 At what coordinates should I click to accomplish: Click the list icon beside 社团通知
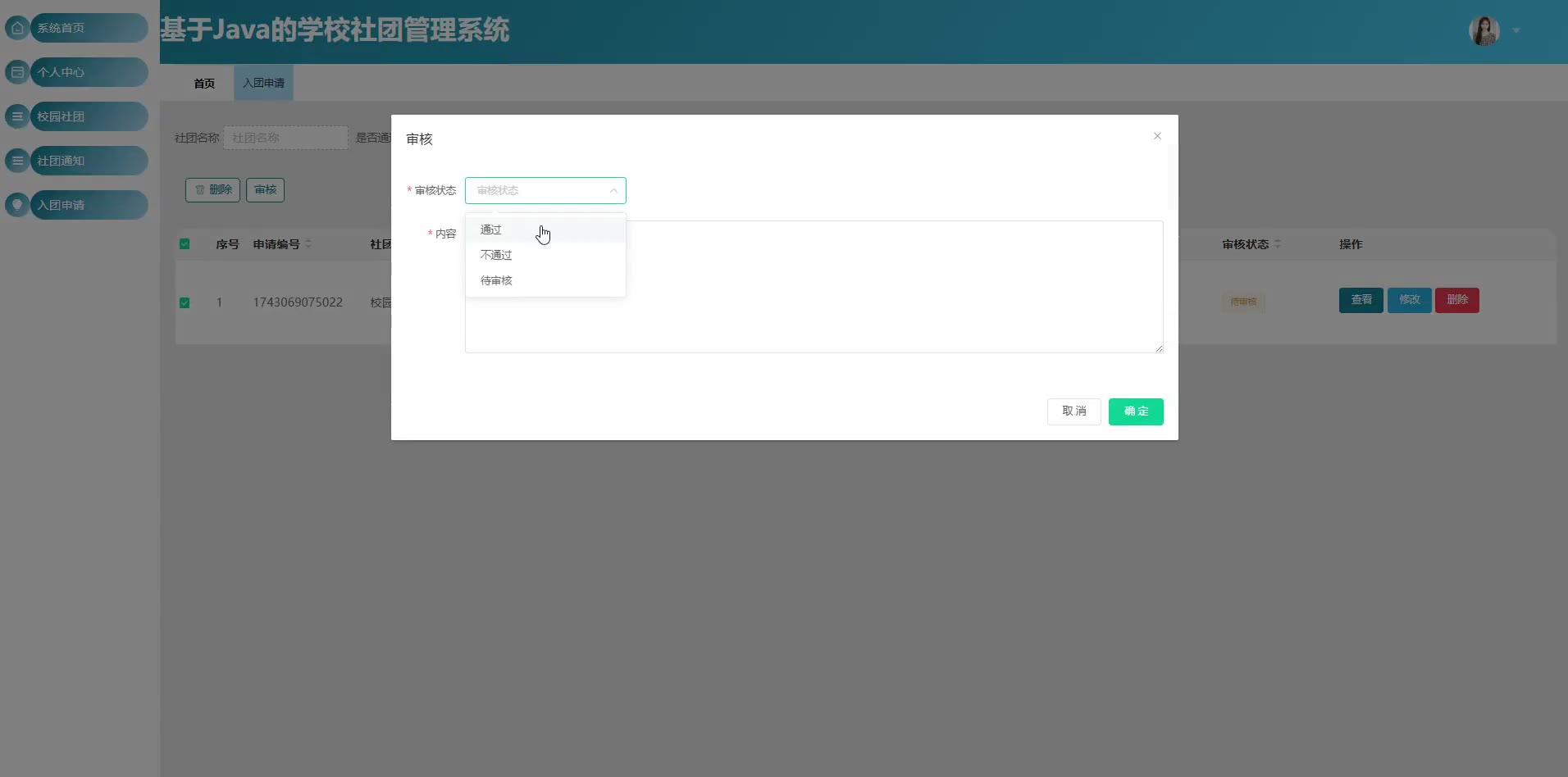tap(17, 161)
